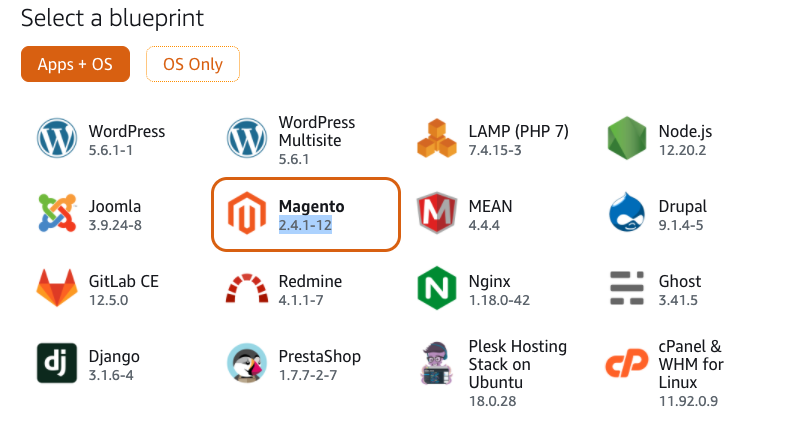The image size is (786, 437).
Task: Pick the LAMP (PHP 7) stack icon
Action: coord(437,138)
